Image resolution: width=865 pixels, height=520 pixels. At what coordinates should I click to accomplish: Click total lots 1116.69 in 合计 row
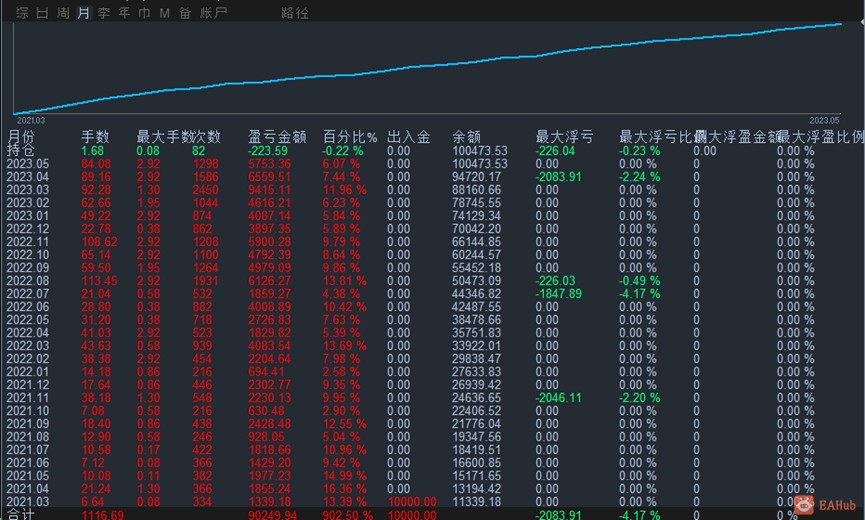pos(103,515)
